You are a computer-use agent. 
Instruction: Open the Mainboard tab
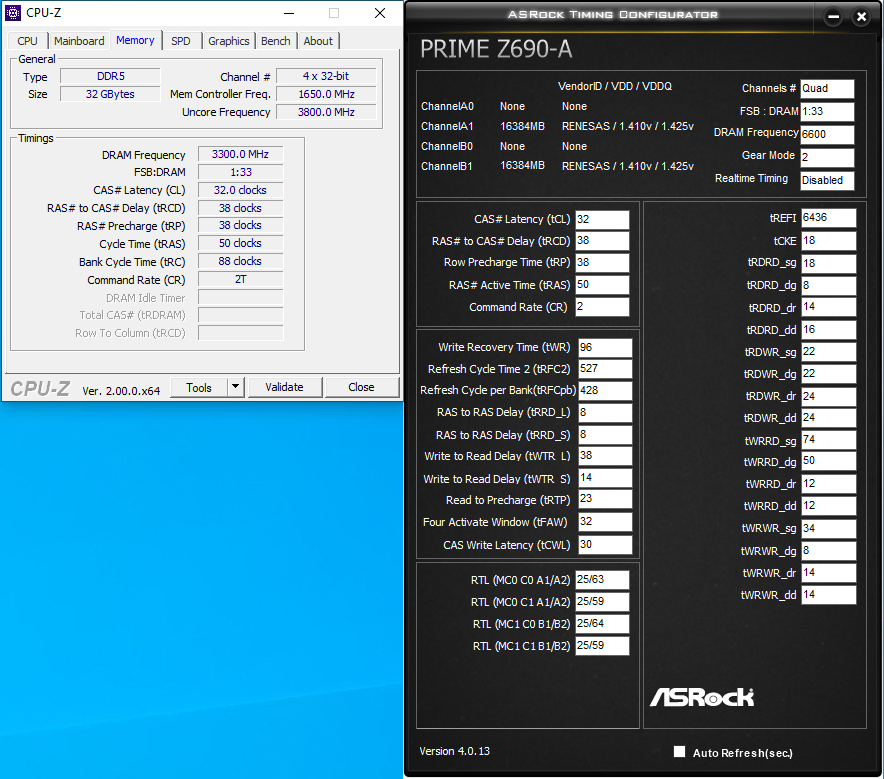(x=79, y=41)
